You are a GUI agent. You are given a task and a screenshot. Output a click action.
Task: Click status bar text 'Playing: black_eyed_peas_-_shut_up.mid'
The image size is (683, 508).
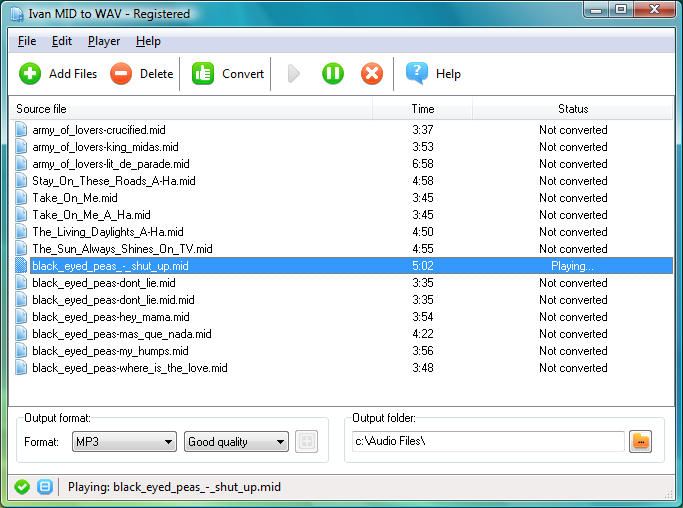pos(174,487)
